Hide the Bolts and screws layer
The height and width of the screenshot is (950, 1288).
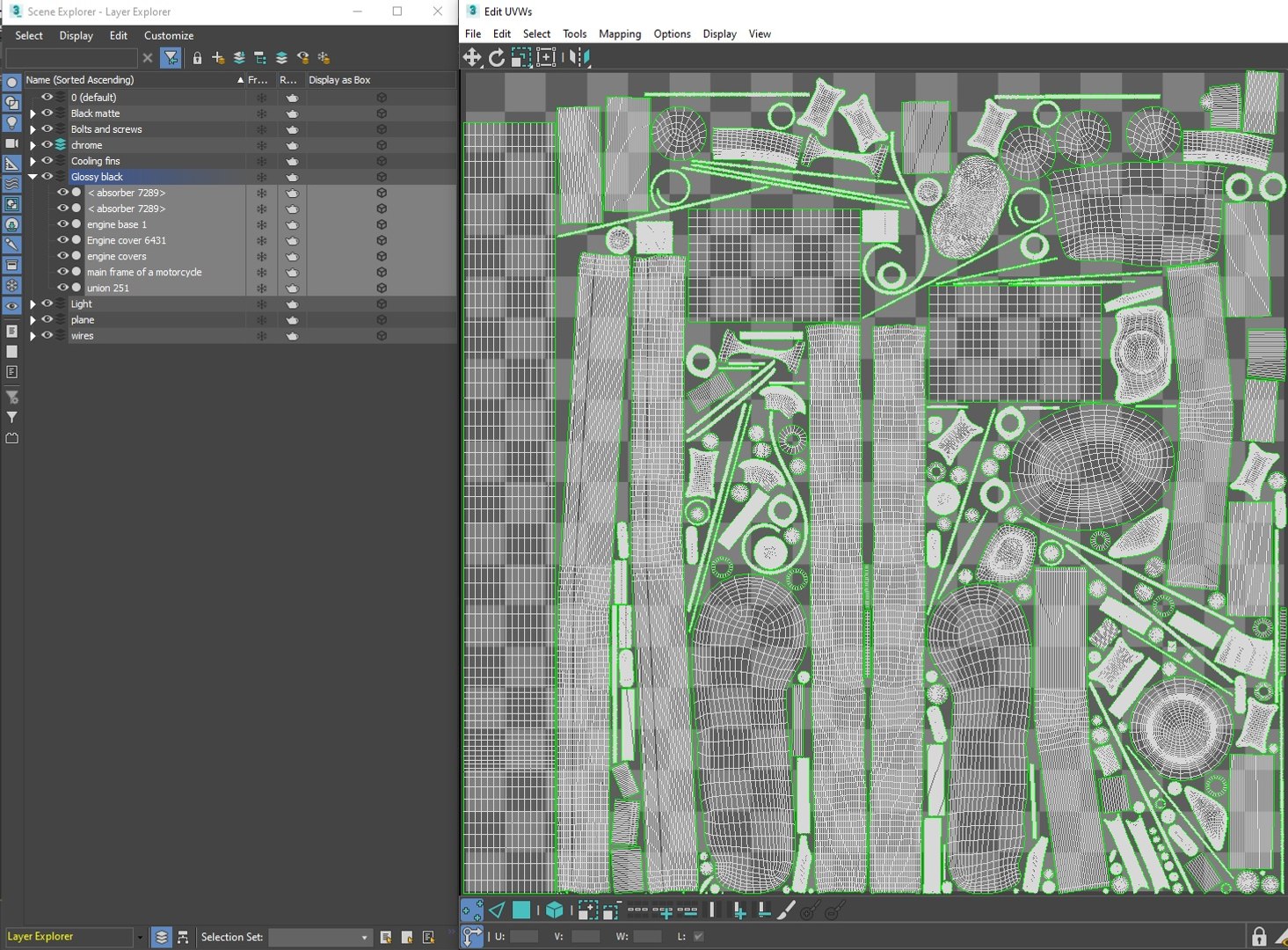(47, 129)
